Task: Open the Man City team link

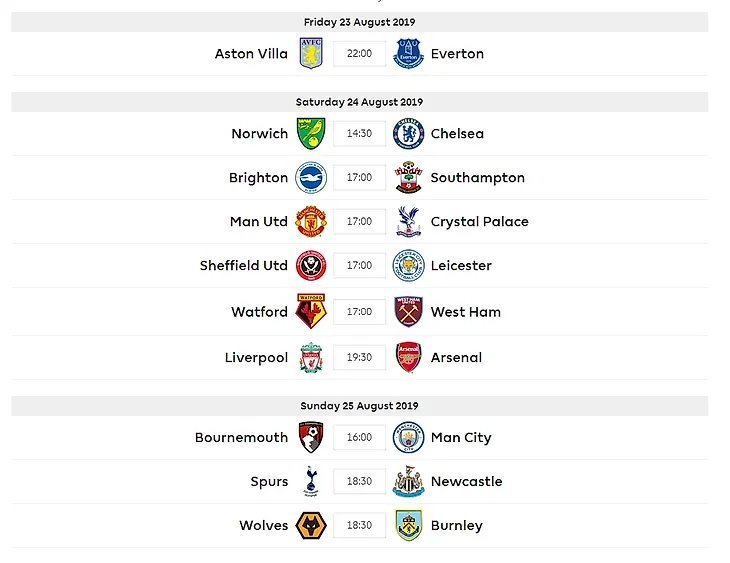Action: 461,438
